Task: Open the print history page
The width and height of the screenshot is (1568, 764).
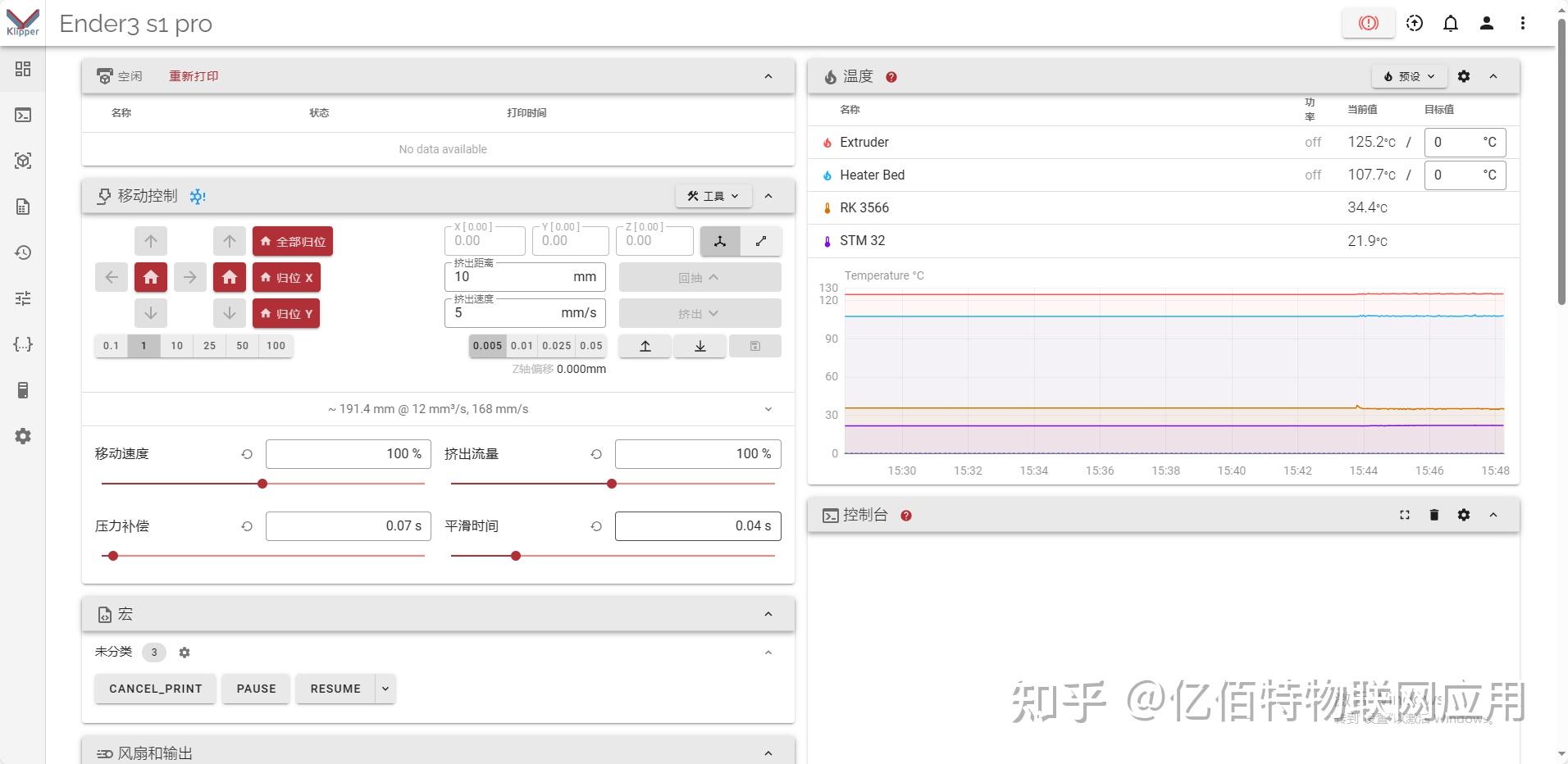Action: tap(22, 252)
